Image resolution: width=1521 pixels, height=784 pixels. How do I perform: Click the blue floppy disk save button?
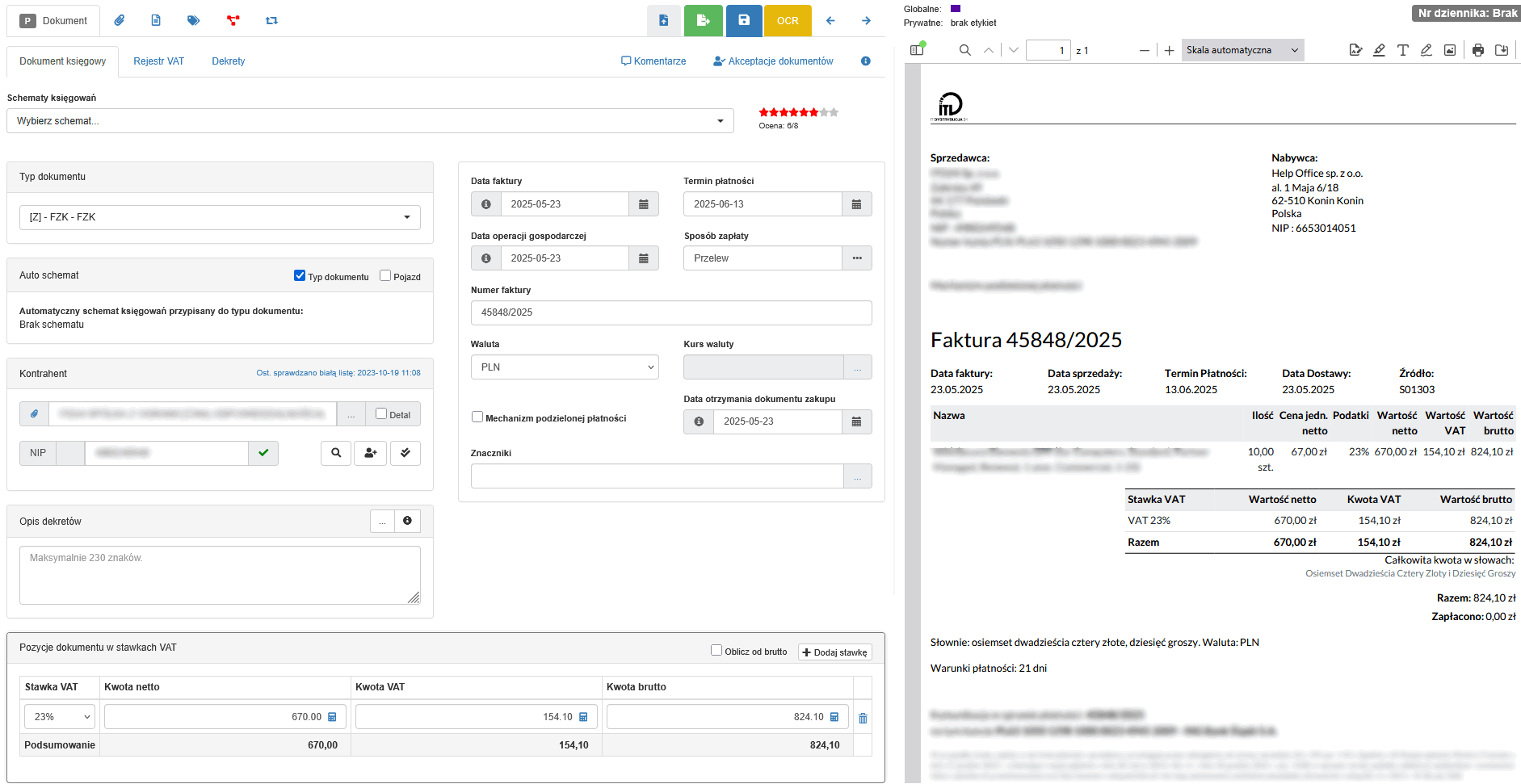click(x=744, y=20)
